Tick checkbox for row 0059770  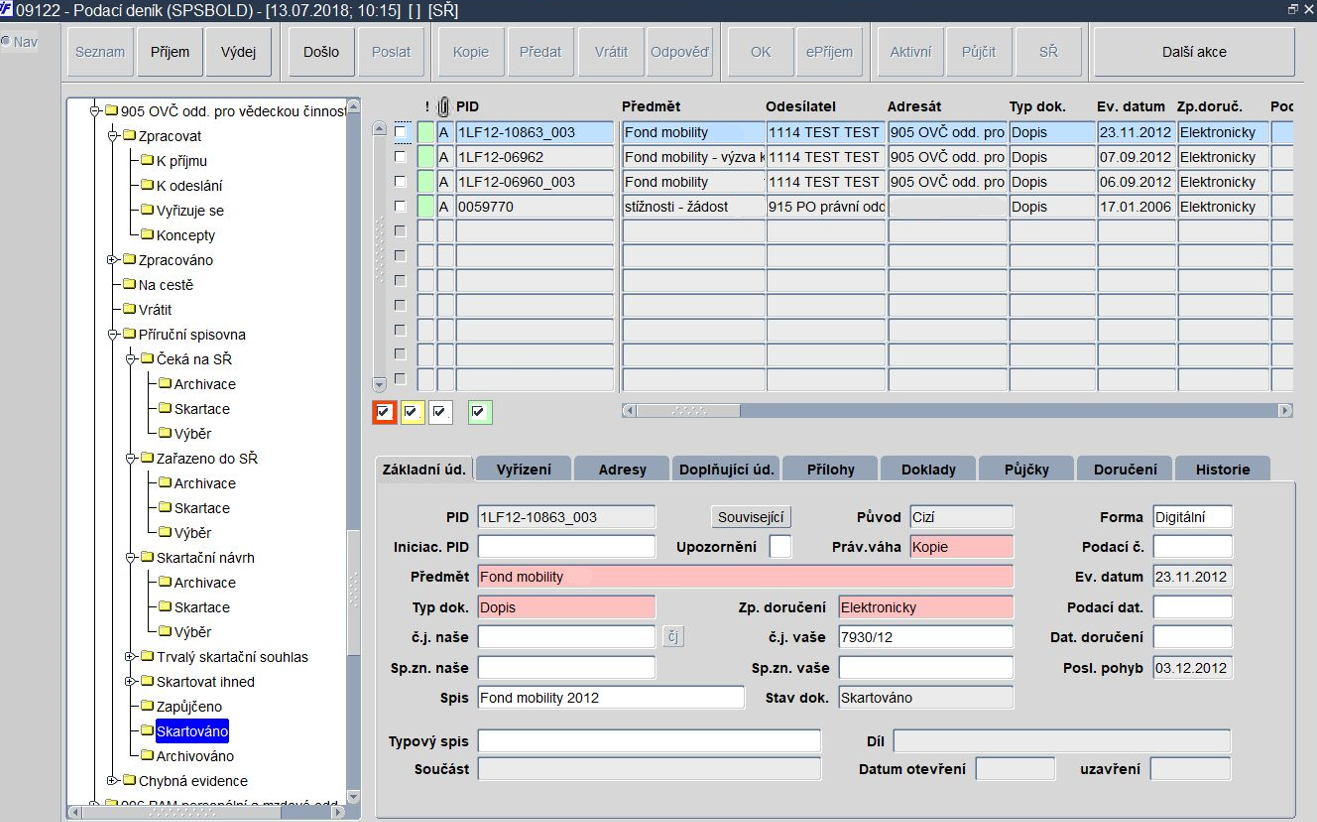tap(401, 207)
